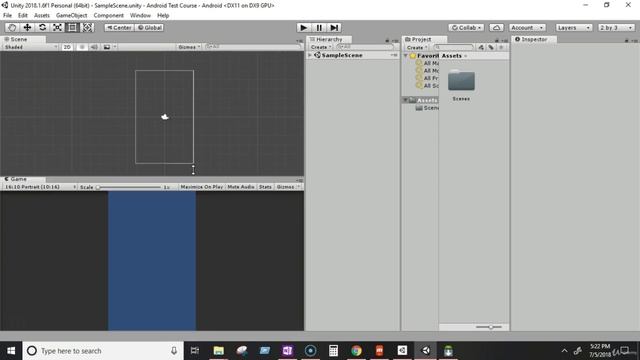Image resolution: width=640 pixels, height=360 pixels.
Task: Adjust the Game view Scale slider
Action: 129,187
